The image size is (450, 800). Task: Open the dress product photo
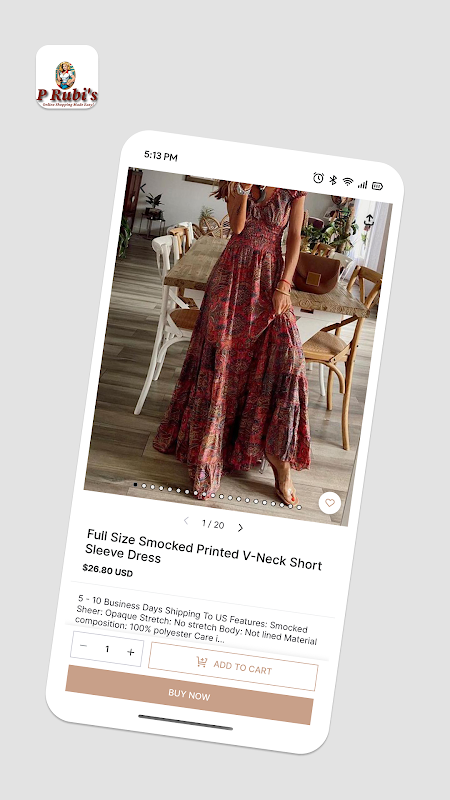tap(238, 346)
